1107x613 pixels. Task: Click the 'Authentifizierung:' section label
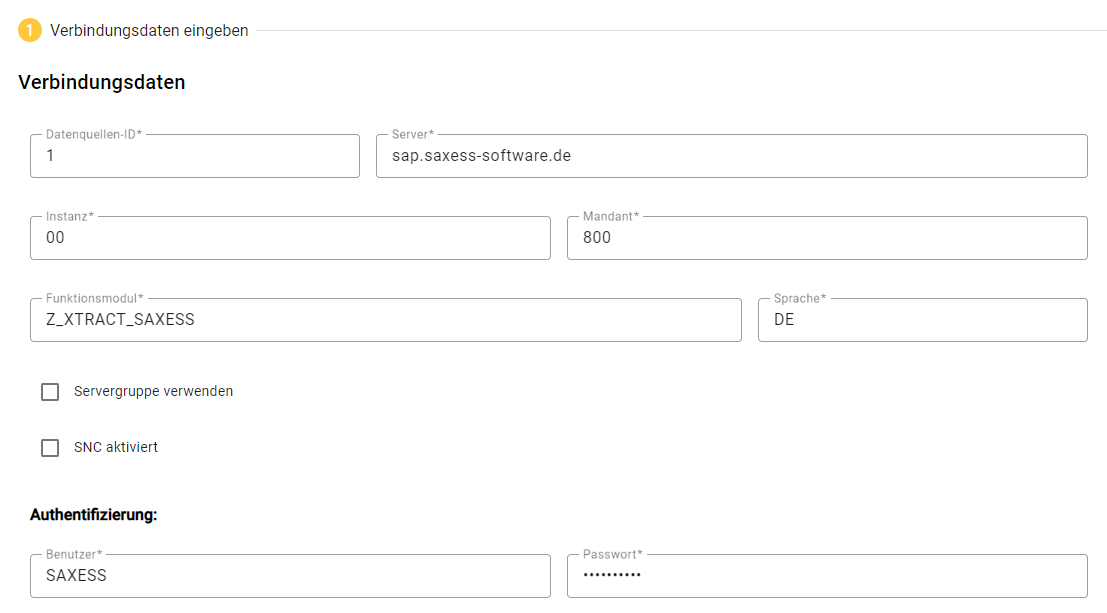point(94,515)
